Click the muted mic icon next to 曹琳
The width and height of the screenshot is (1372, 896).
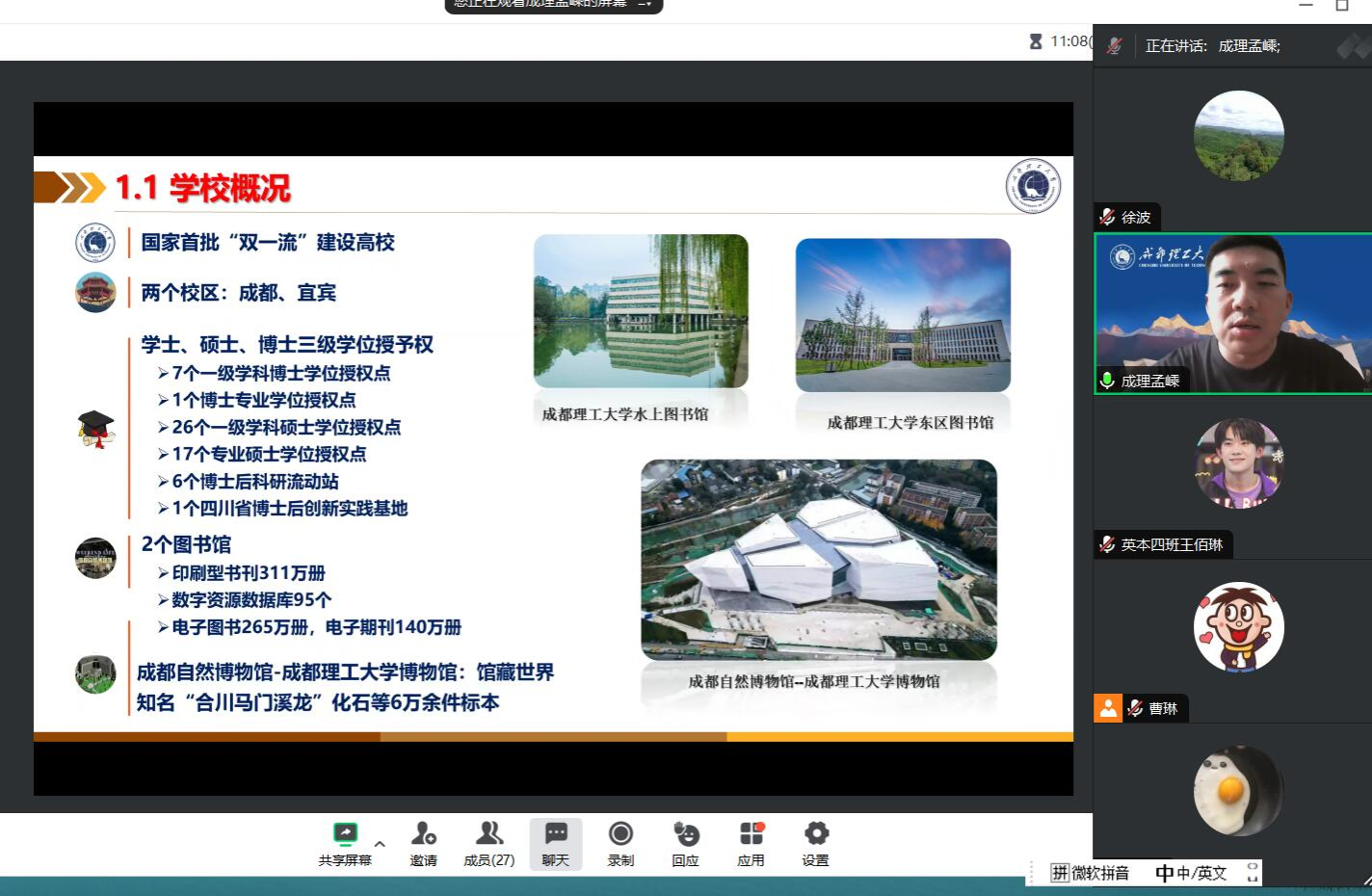pos(1135,708)
